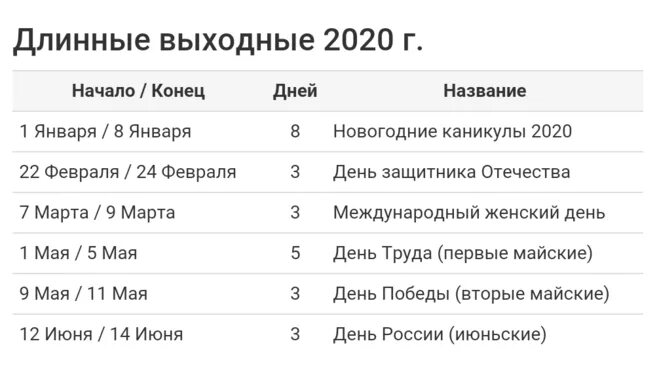Select the '22 Февраля / 24 Февраля' cell
The height and width of the screenshot is (373, 659).
[x=128, y=172]
